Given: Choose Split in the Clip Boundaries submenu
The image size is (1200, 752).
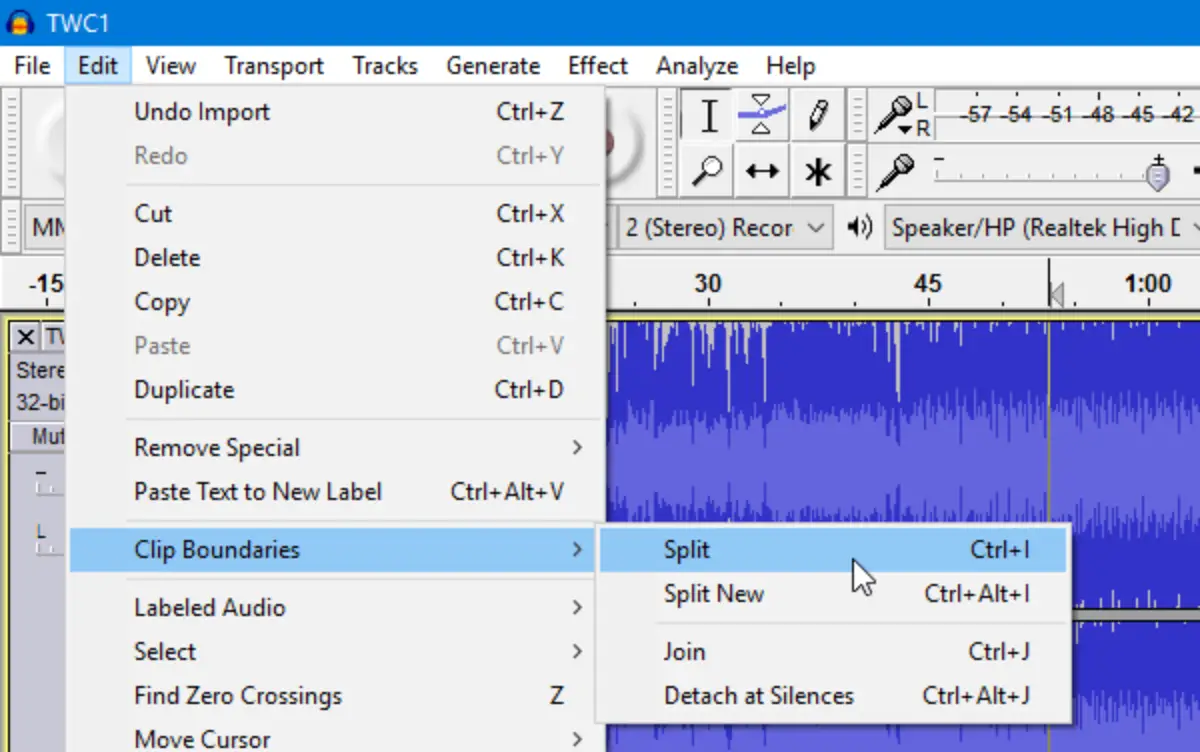Looking at the screenshot, I should 833,549.
